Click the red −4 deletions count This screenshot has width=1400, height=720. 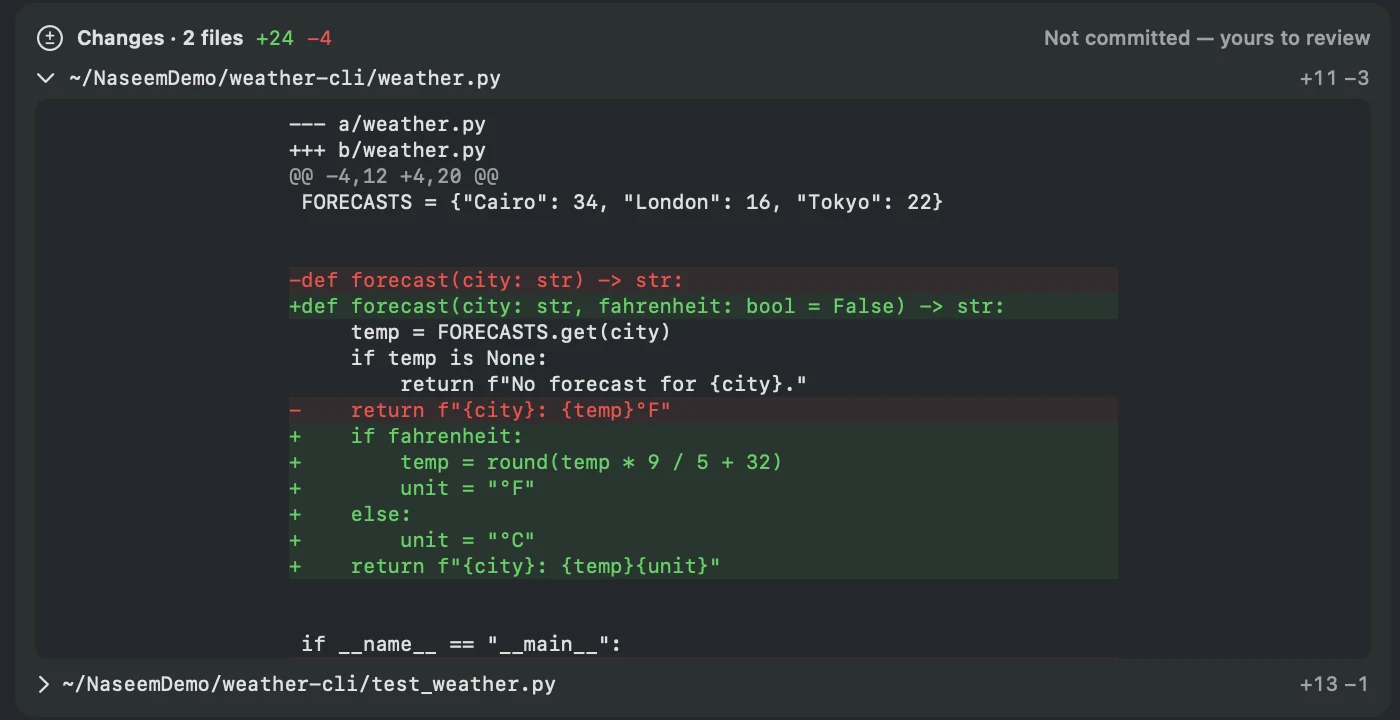(320, 38)
